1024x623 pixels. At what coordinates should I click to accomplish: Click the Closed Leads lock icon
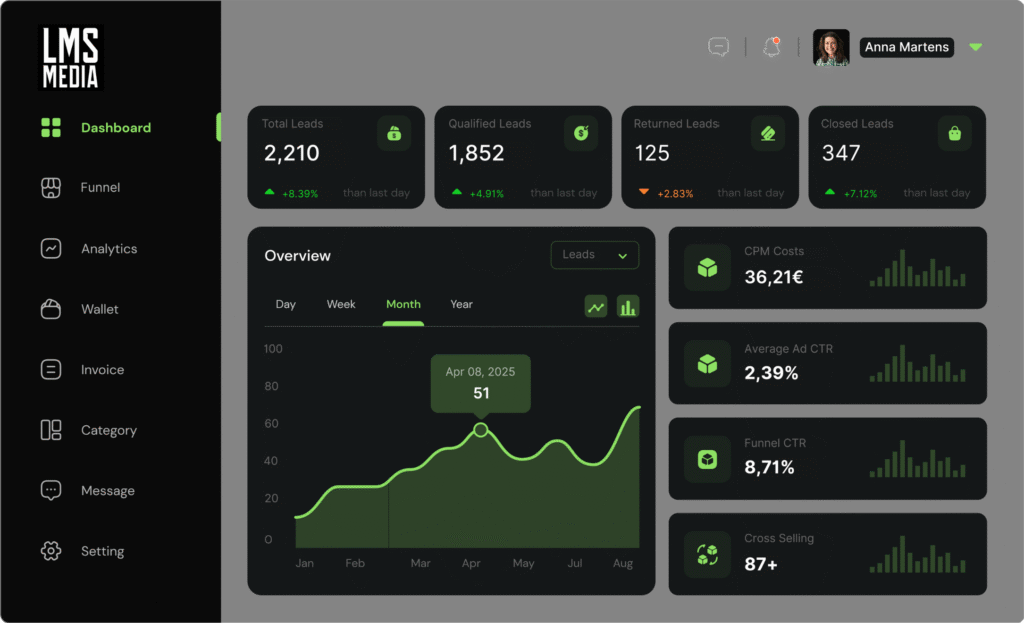pyautogui.click(x=954, y=133)
